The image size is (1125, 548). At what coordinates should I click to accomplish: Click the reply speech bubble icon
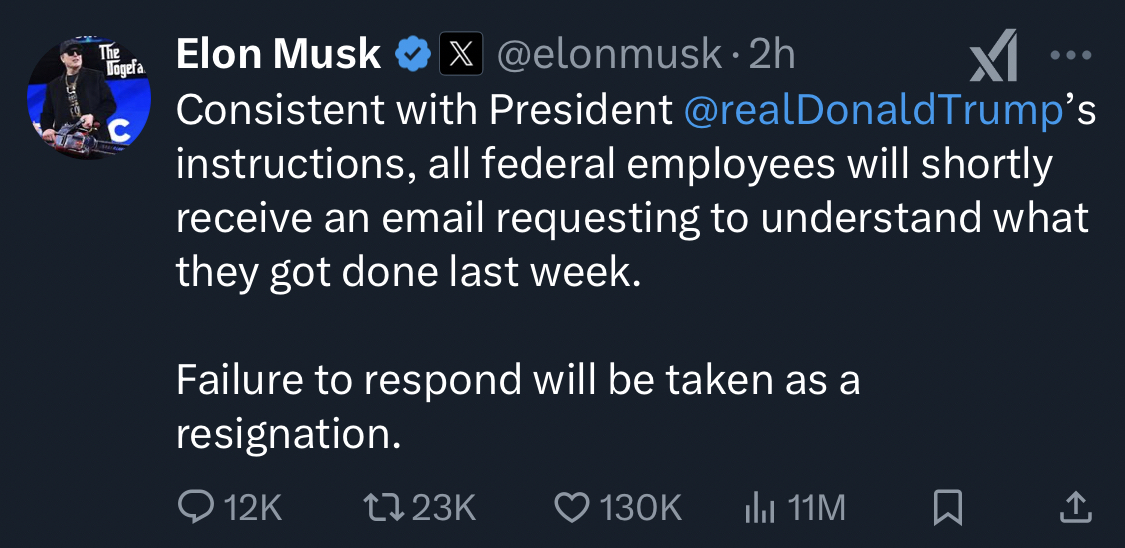(x=192, y=508)
